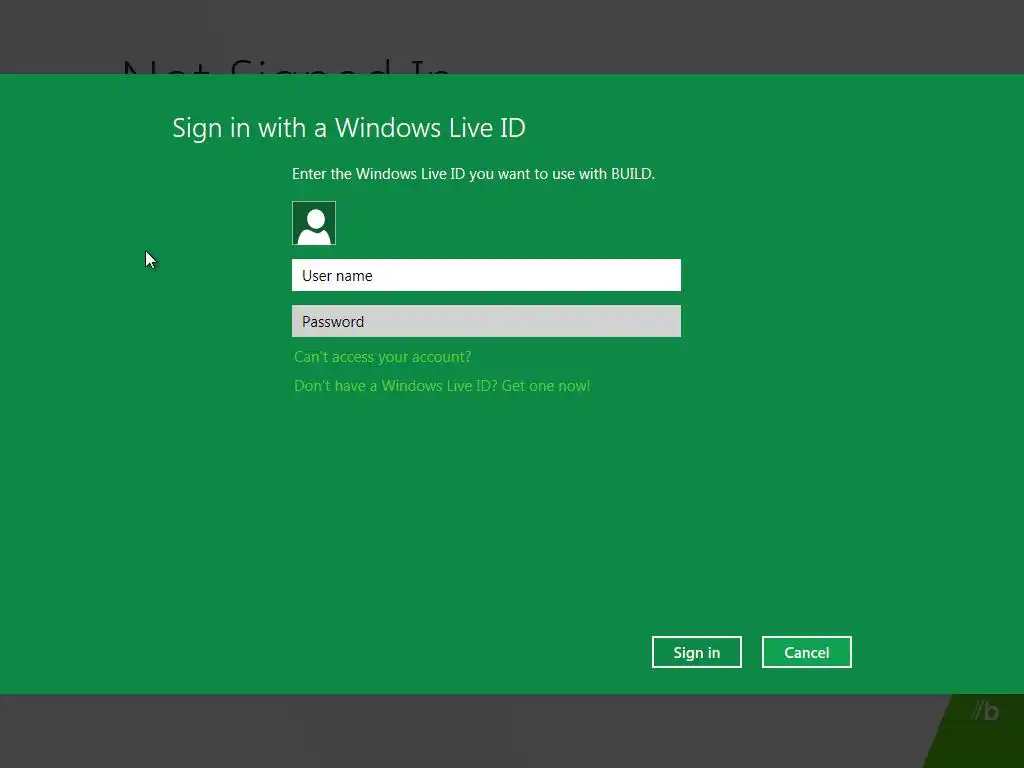Screen dimensions: 1024x768
Task: Cancel the Windows Live ID sign-in dialog
Action: [807, 652]
